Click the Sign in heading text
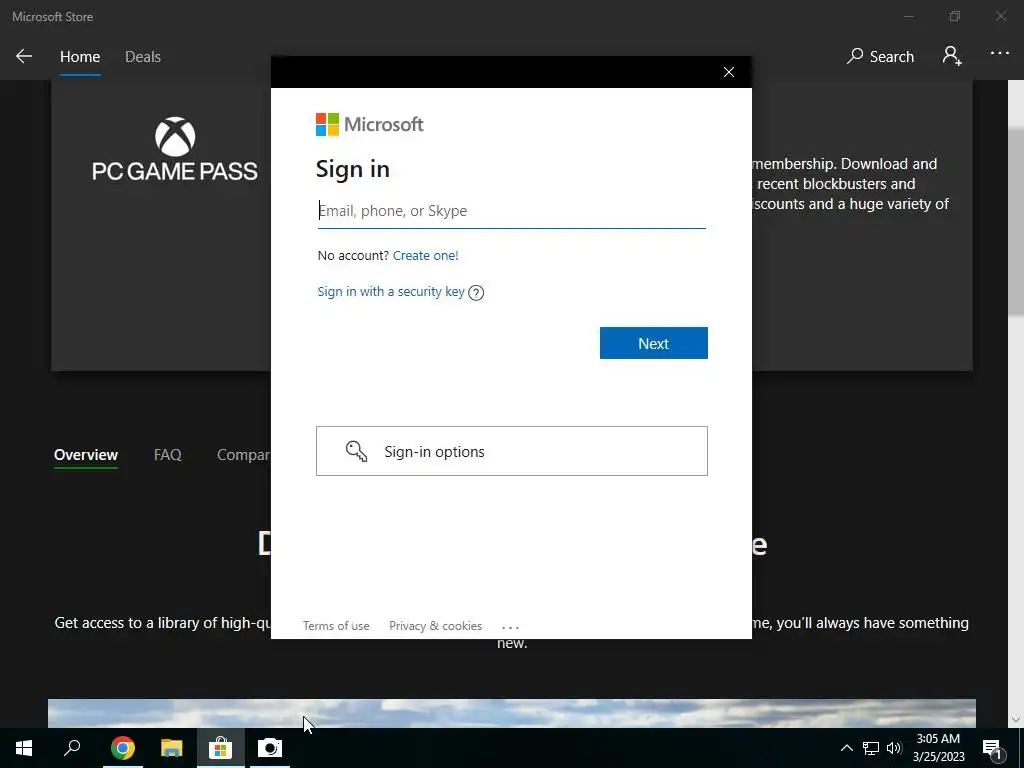The image size is (1024, 768). (353, 169)
